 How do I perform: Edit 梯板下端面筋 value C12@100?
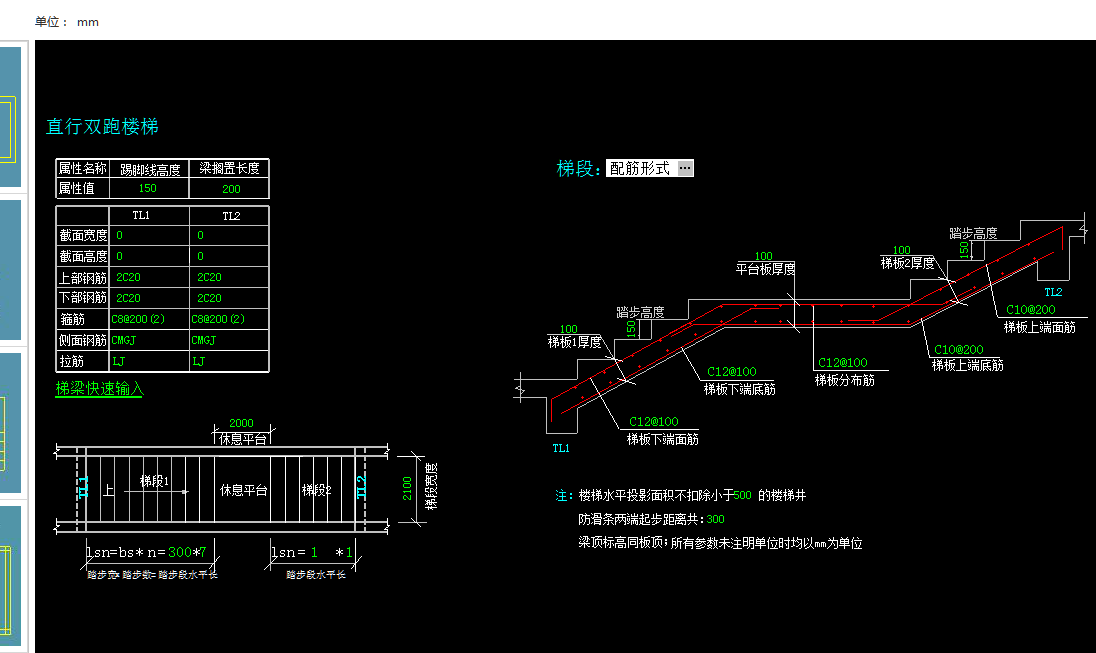tap(654, 422)
